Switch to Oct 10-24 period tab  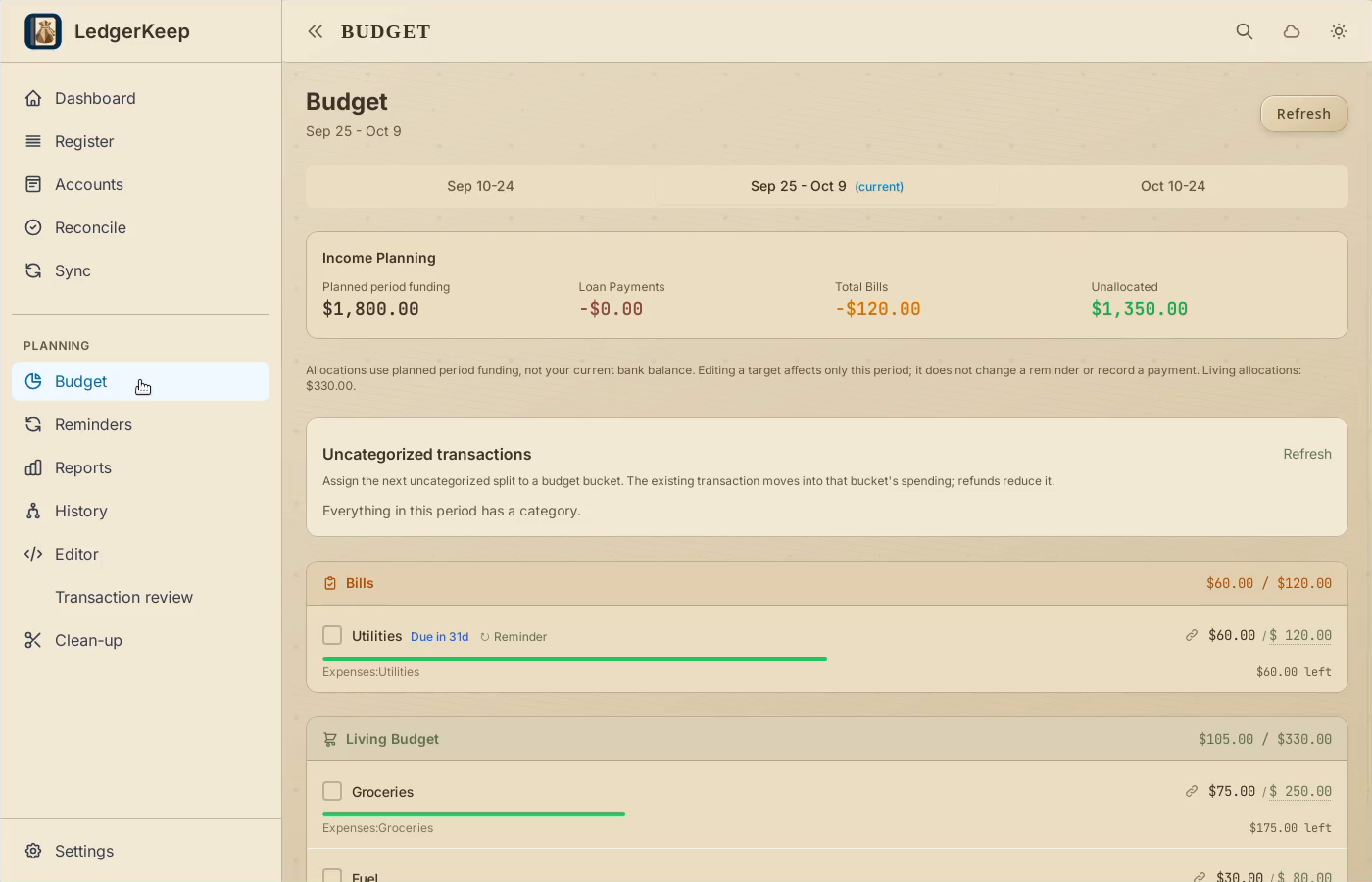click(1173, 186)
